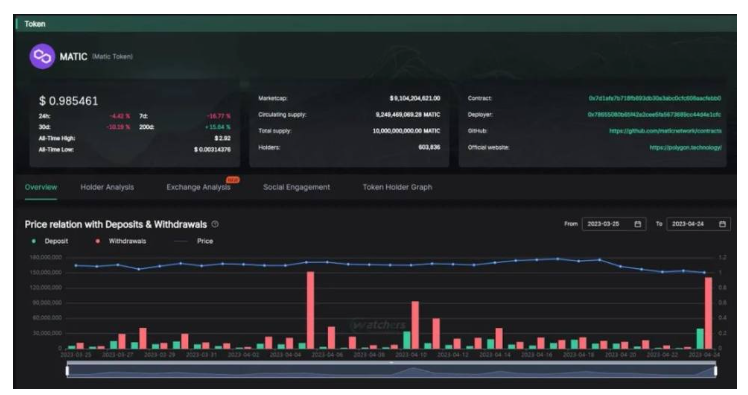Select the Overview tab

click(x=41, y=187)
